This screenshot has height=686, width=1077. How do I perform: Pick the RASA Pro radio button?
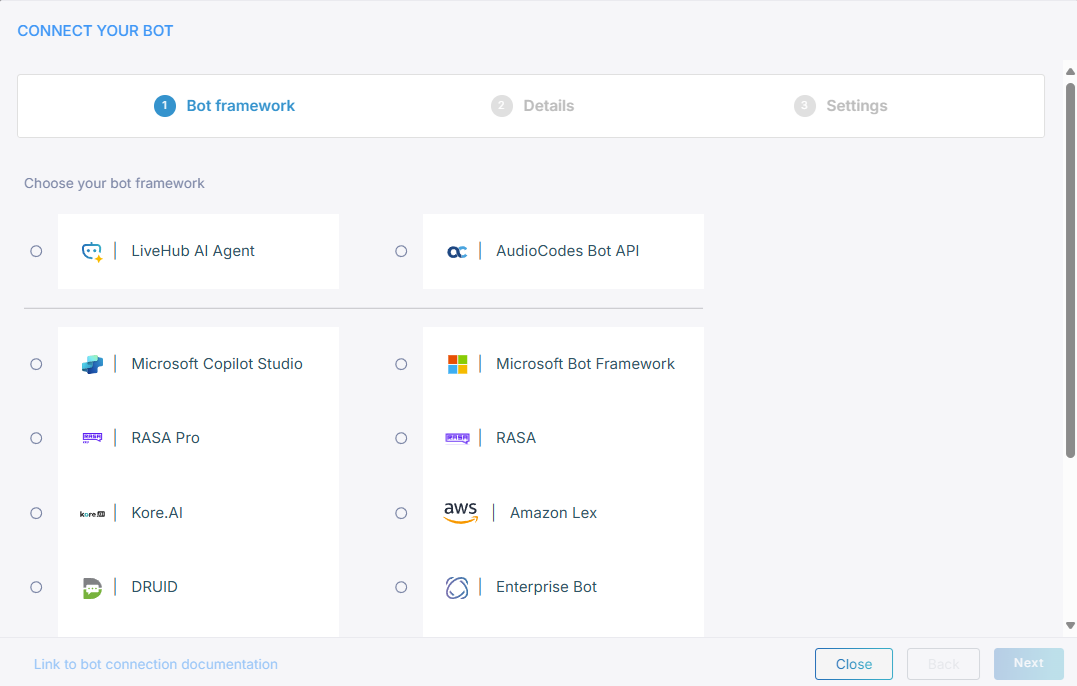coord(36,438)
